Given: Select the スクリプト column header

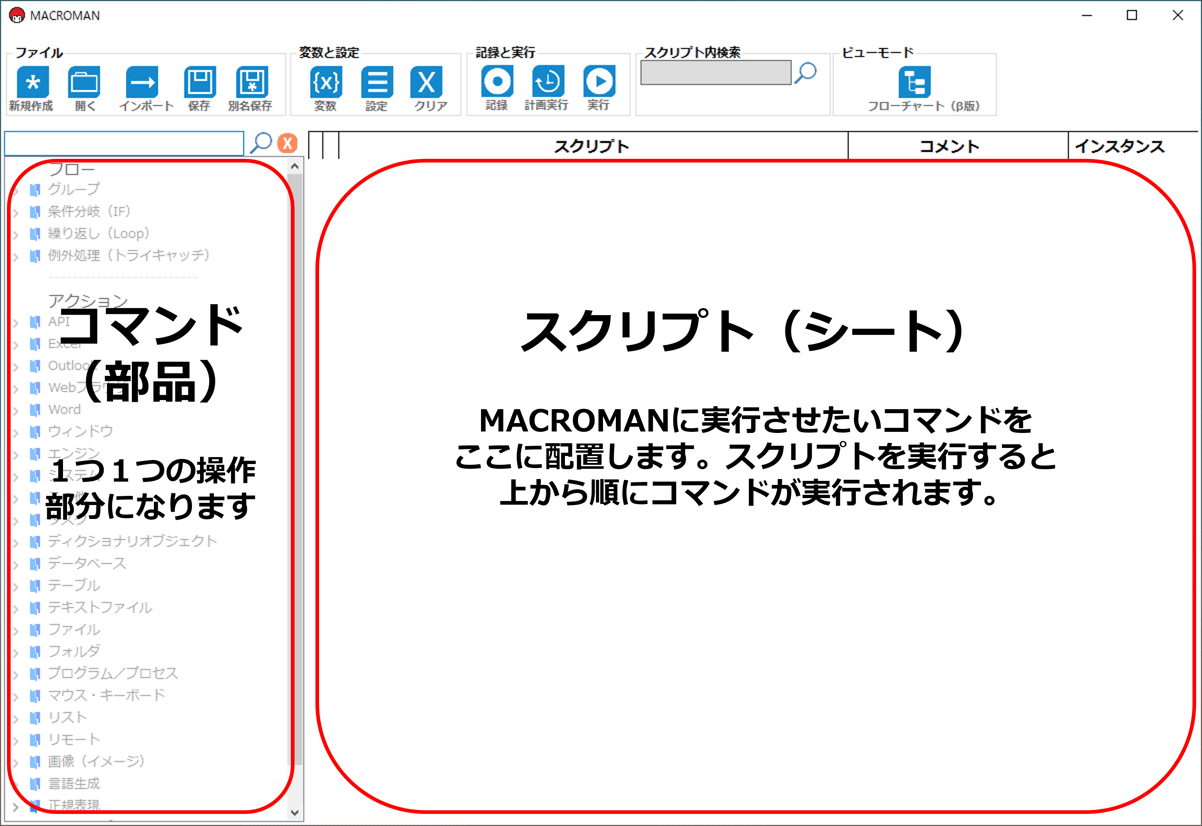Looking at the screenshot, I should coord(593,146).
